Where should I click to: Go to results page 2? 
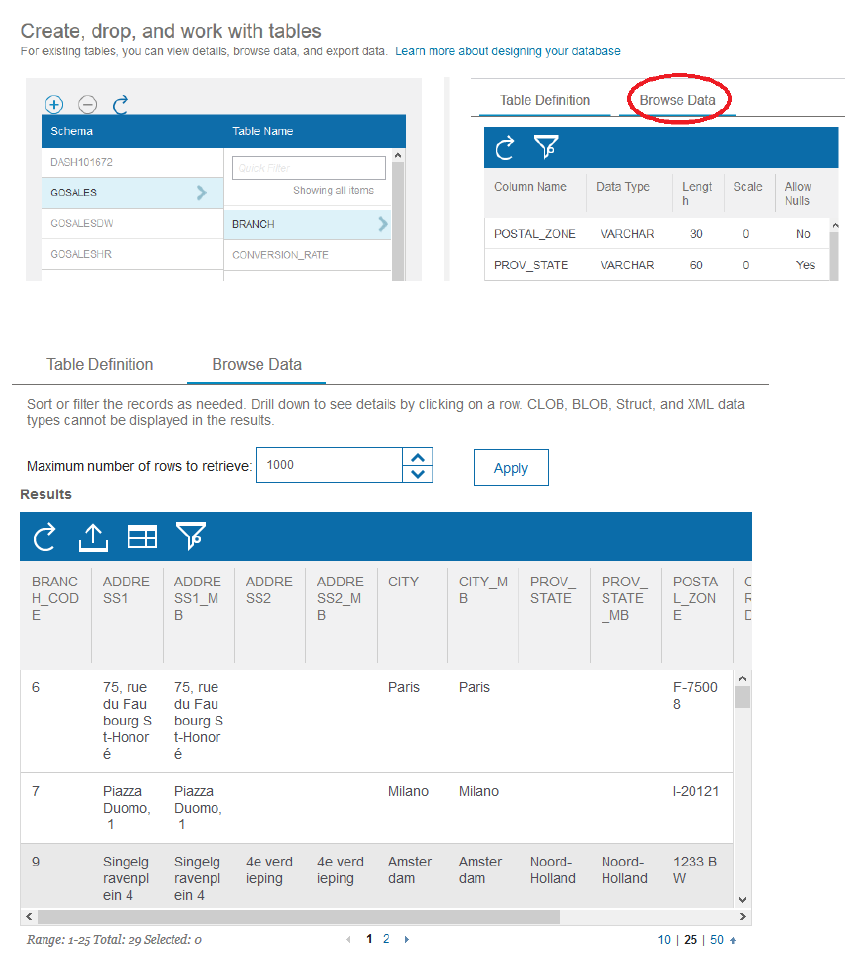(x=386, y=939)
